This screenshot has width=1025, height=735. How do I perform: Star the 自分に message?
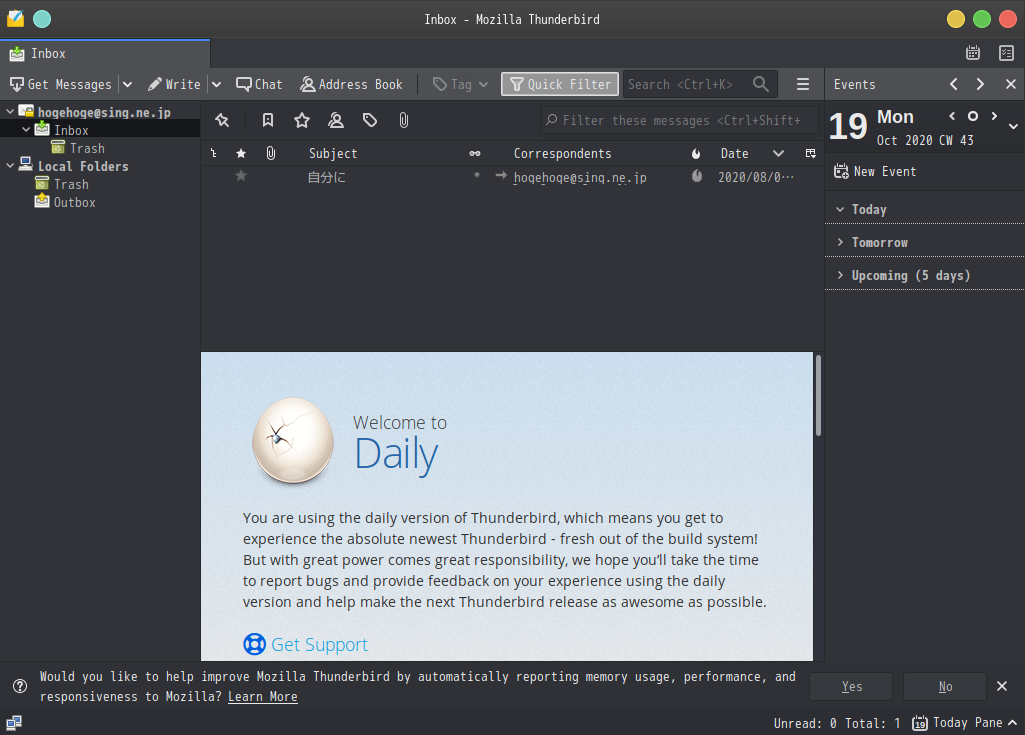point(241,176)
